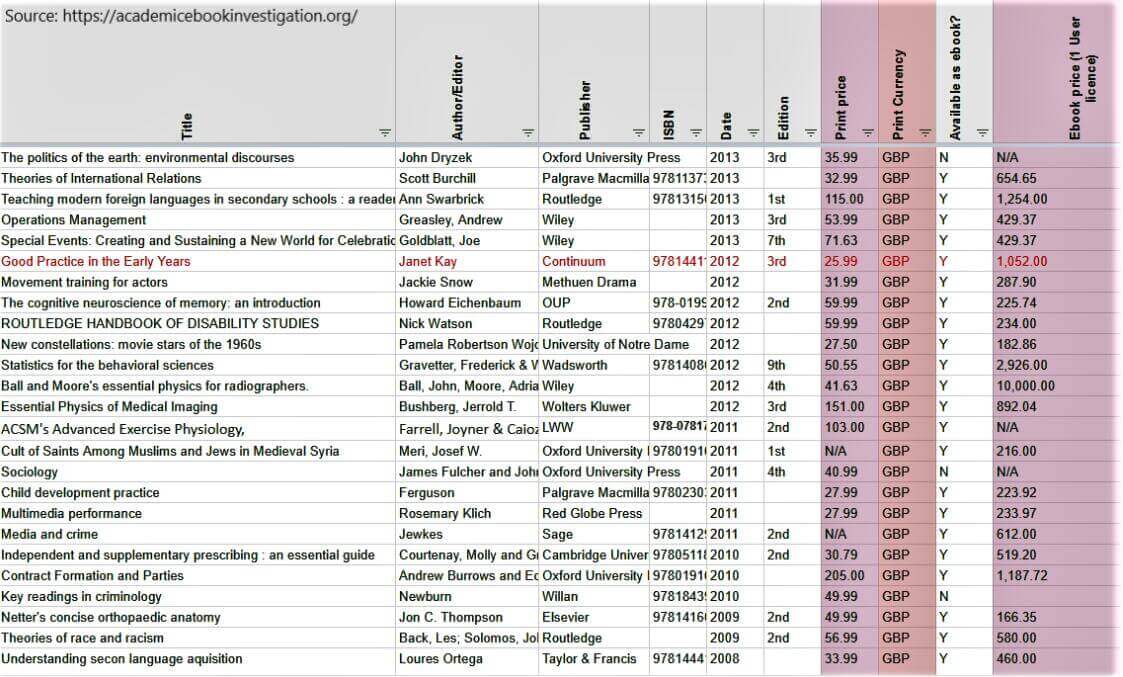This screenshot has width=1123, height=677.
Task: Select the publisher cell 'Red Globe Press'
Action: point(594,514)
